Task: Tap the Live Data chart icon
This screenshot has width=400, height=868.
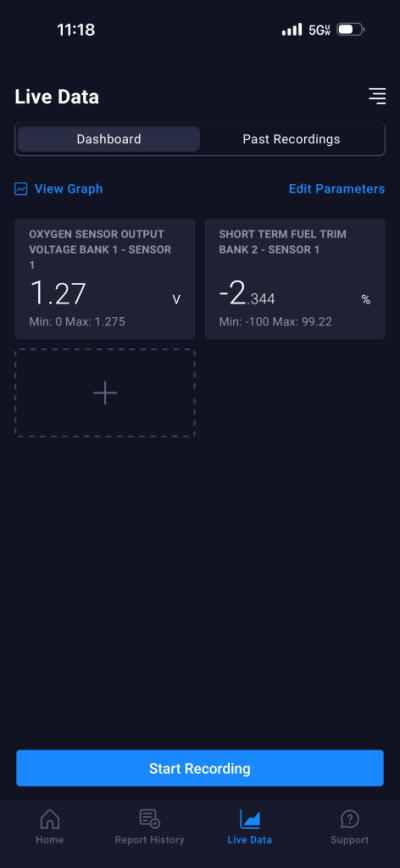Action: point(250,819)
